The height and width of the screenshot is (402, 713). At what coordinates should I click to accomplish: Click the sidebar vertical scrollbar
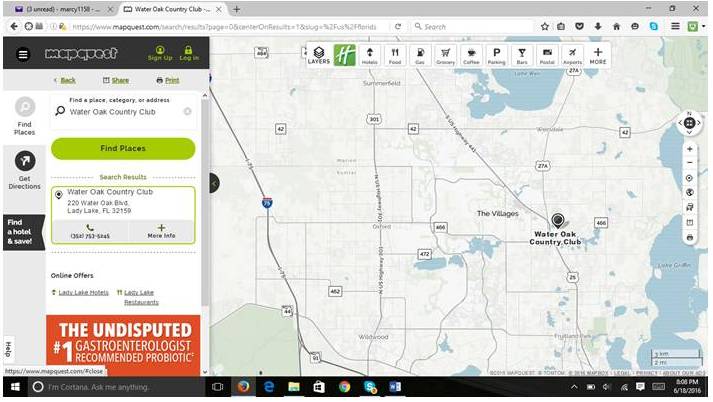click(x=205, y=202)
